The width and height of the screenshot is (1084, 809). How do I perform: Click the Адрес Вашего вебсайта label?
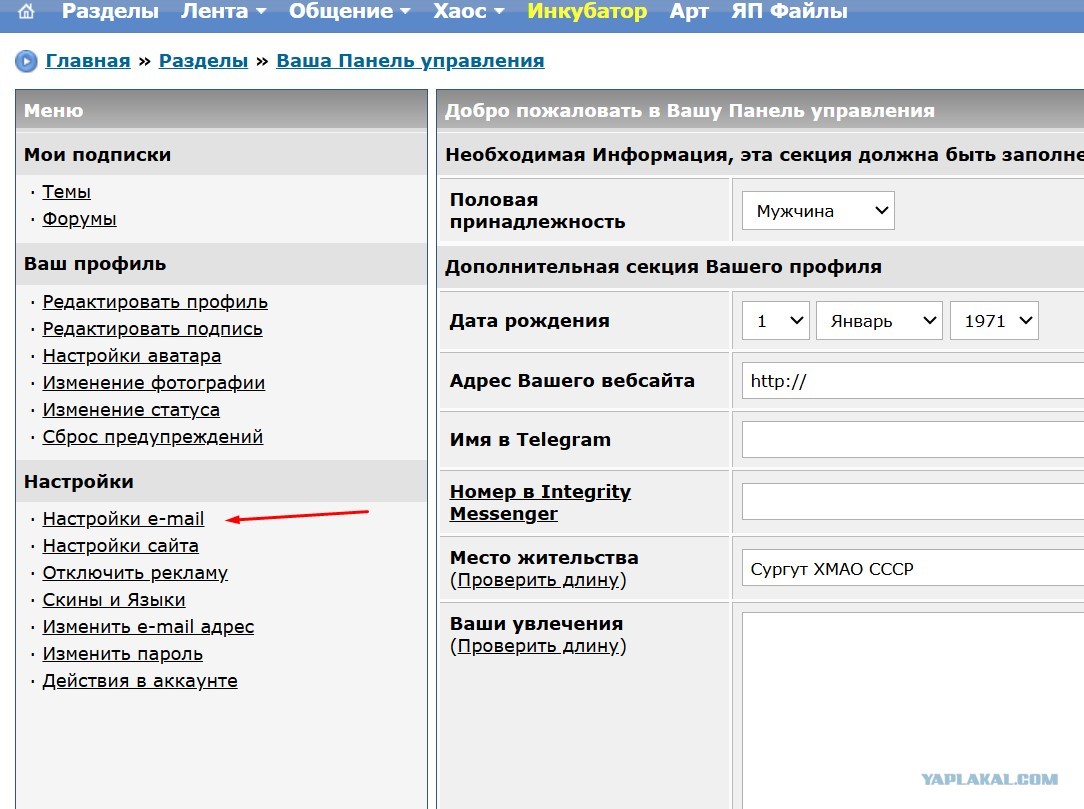(572, 381)
